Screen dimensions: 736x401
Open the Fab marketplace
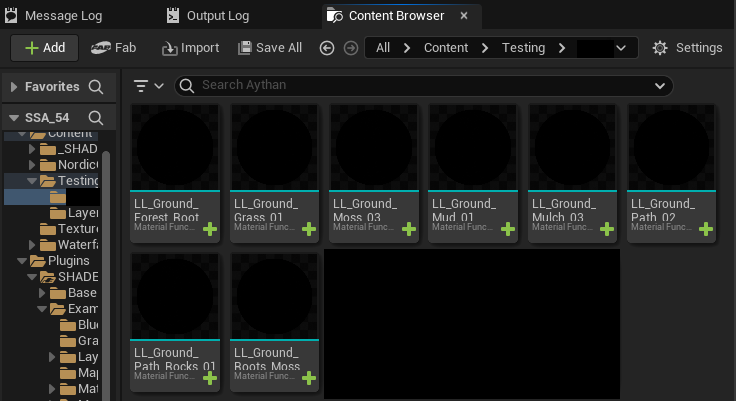(113, 48)
